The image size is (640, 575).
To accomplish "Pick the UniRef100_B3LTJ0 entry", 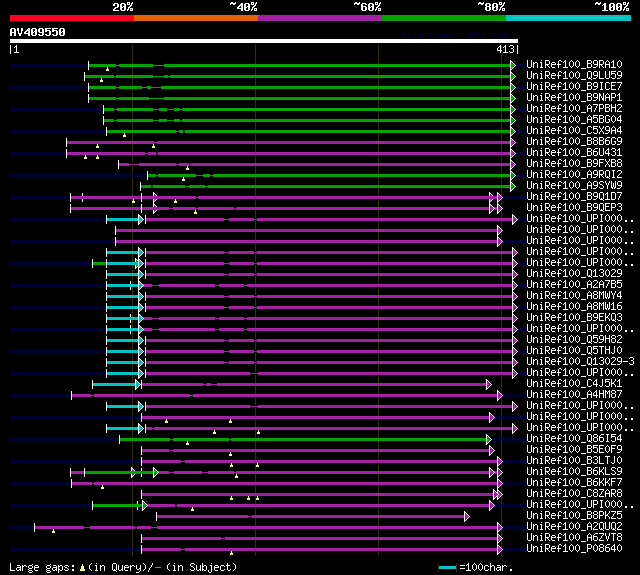I will pyautogui.click(x=574, y=461).
